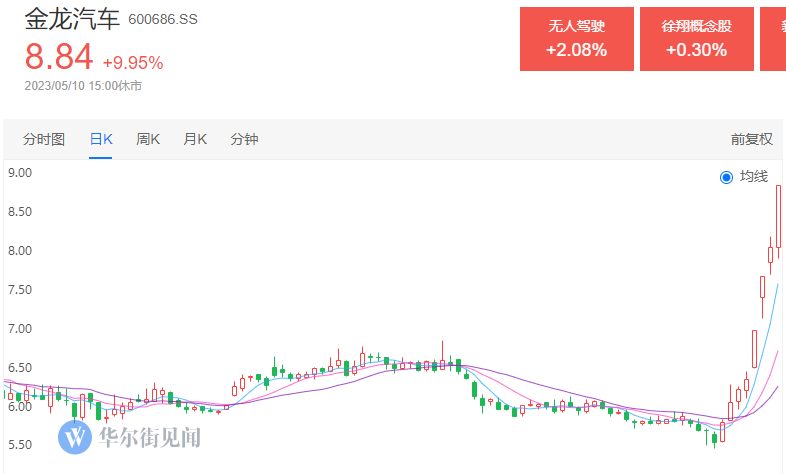Click the ticker code 600686.SS

click(x=163, y=20)
